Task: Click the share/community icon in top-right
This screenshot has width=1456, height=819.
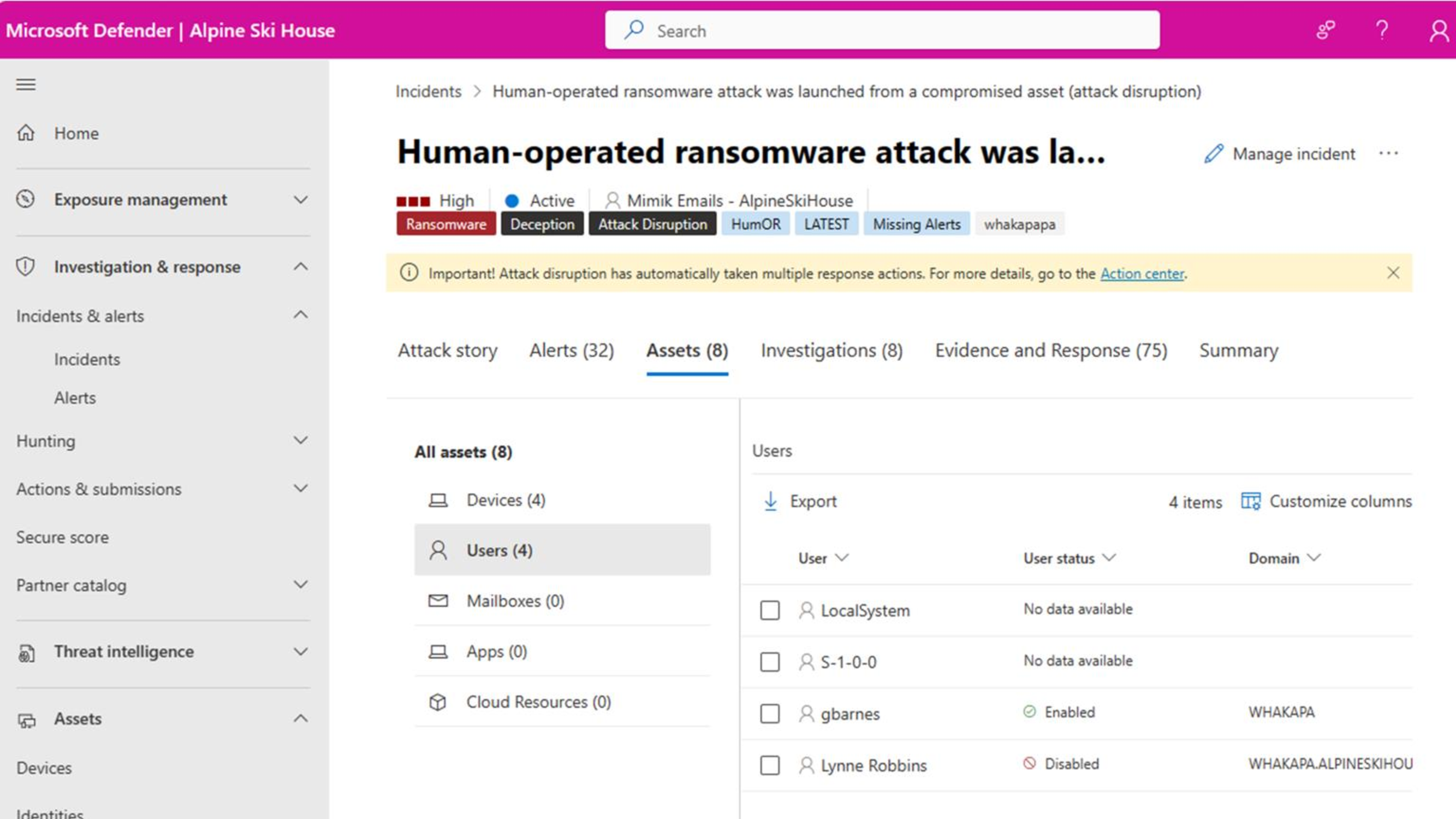Action: click(1326, 29)
